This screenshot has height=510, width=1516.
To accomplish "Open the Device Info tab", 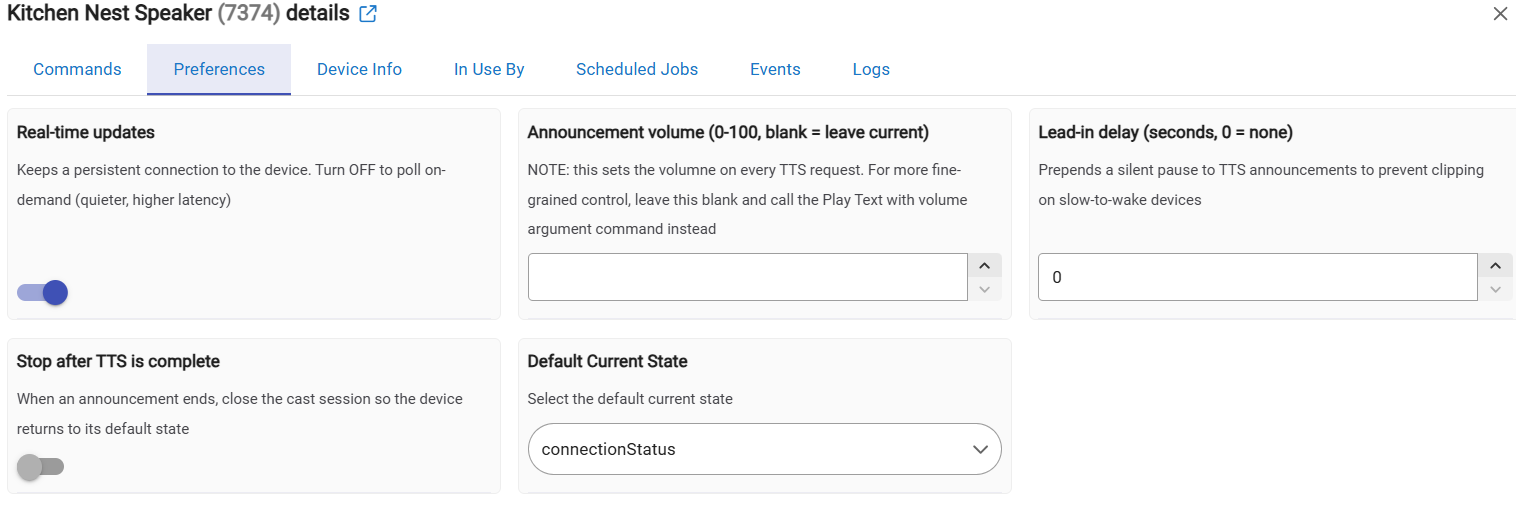I will click(x=359, y=70).
